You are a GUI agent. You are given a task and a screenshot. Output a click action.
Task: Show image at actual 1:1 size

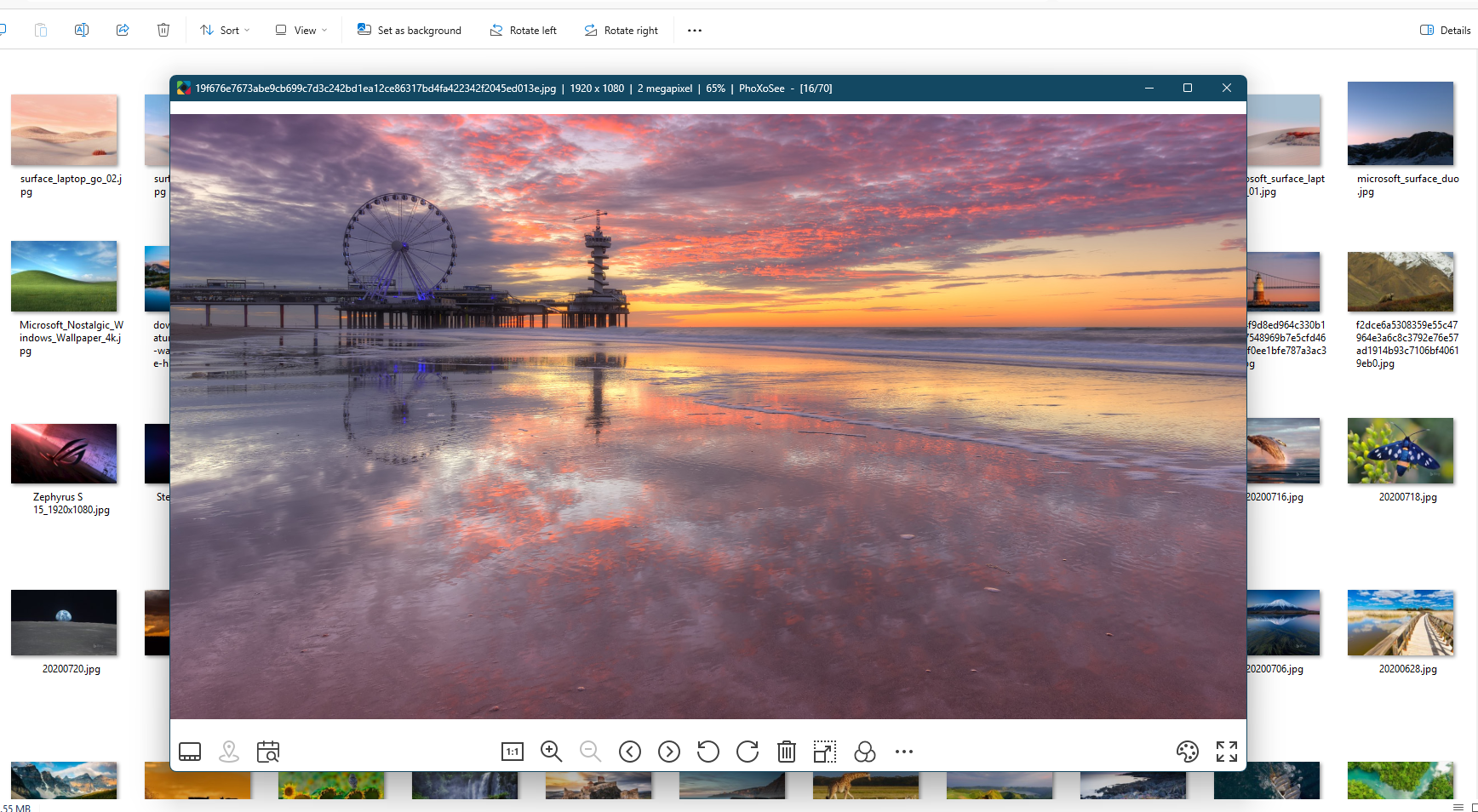tap(512, 752)
